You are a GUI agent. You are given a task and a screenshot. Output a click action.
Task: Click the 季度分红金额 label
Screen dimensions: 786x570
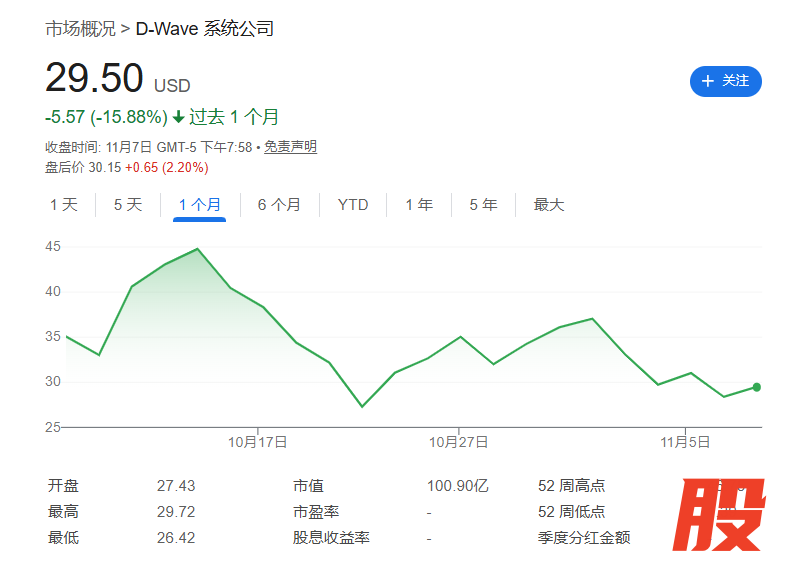coord(584,538)
